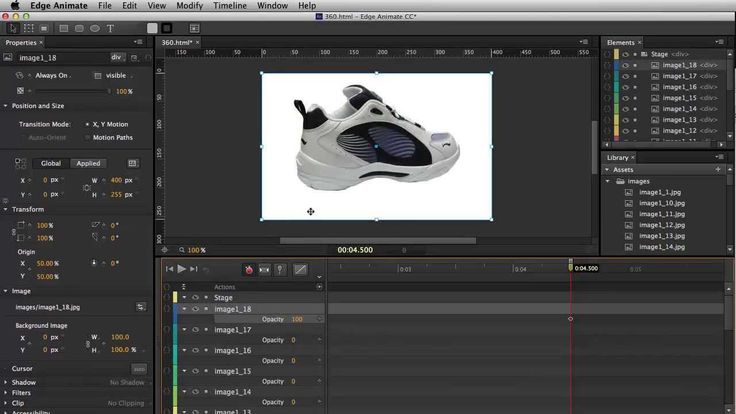Open the Modify menu
Viewport: 736px width, 414px height.
click(189, 6)
